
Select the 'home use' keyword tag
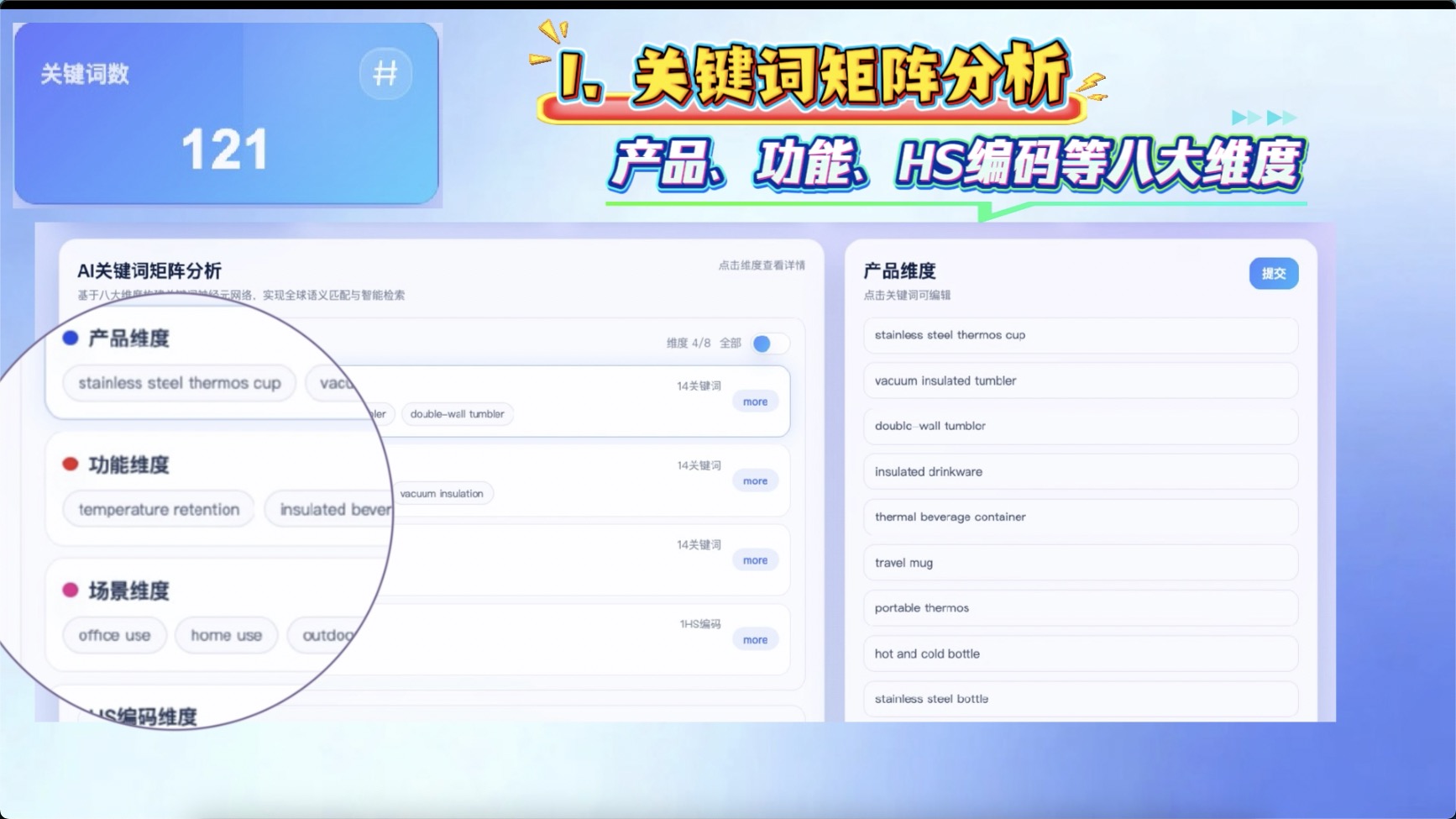[226, 636]
